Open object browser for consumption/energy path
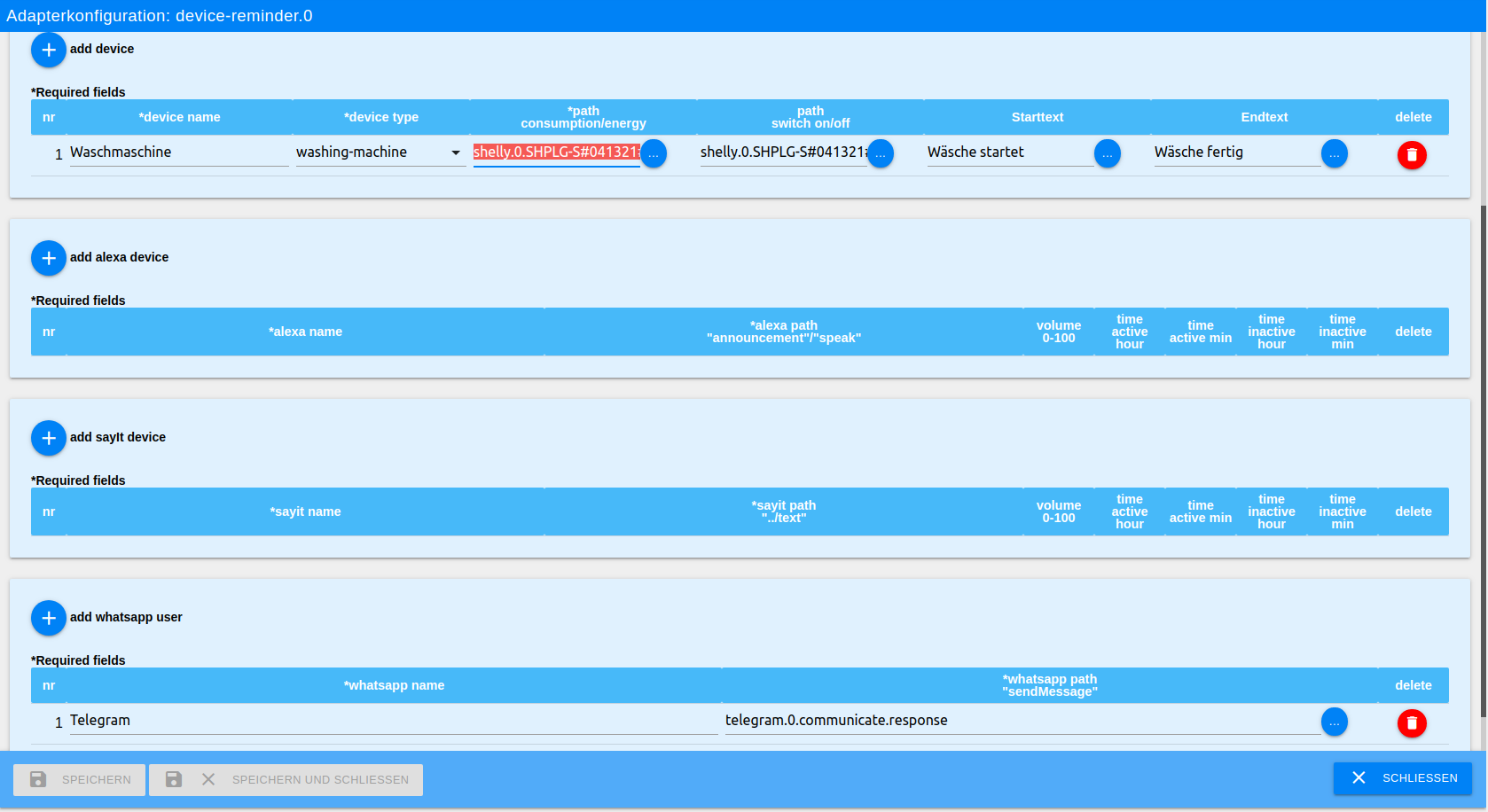The height and width of the screenshot is (812, 1488). [654, 153]
